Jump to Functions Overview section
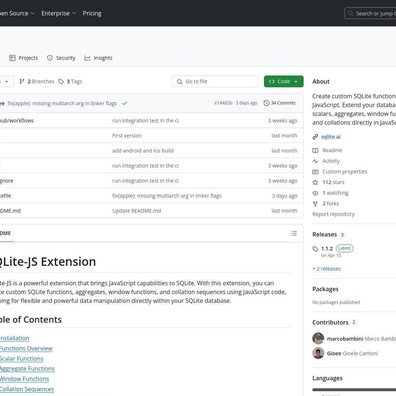396x396 pixels. 26,348
